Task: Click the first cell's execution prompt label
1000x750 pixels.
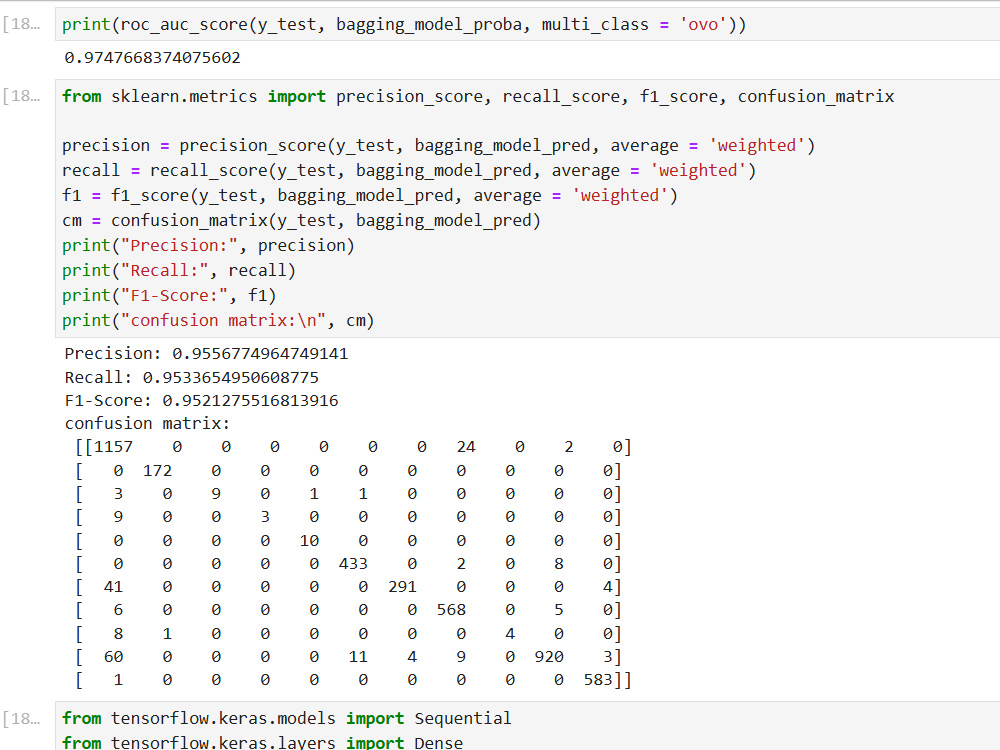Action: coord(22,24)
